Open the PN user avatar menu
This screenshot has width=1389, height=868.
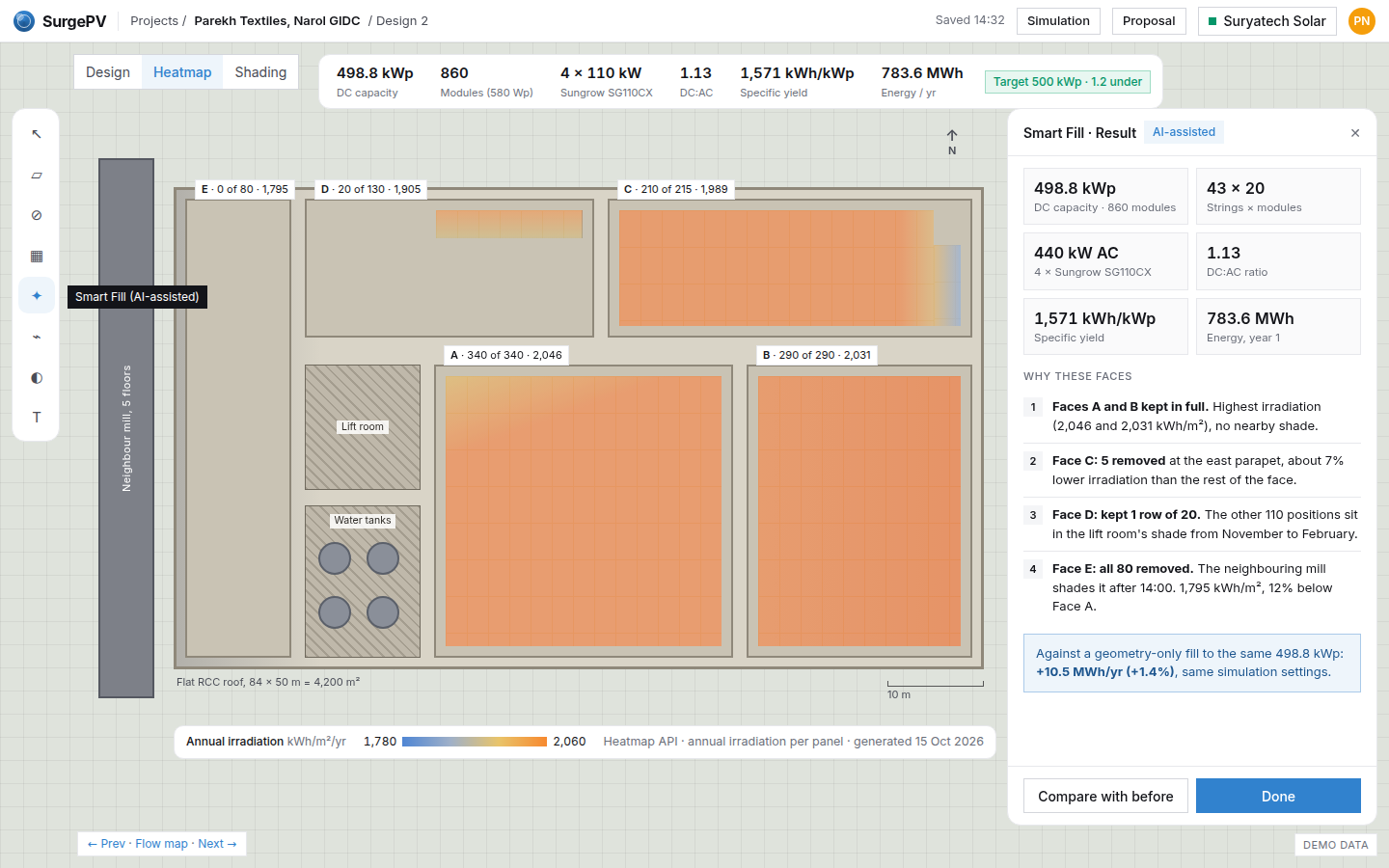(1362, 21)
